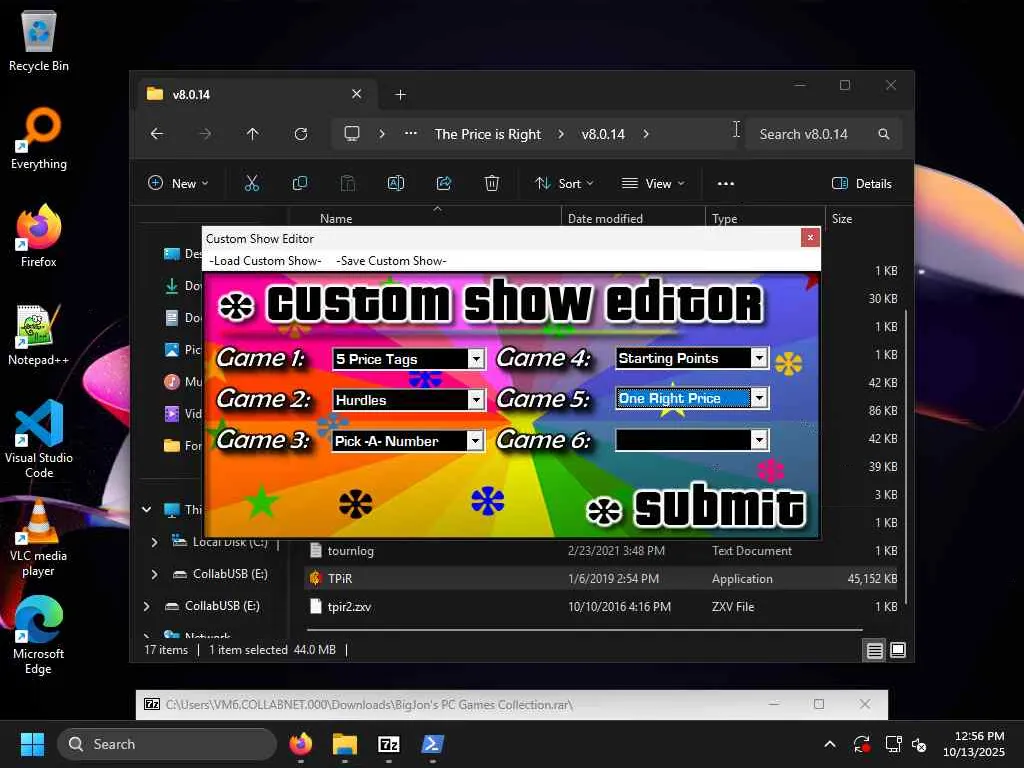Open Visual Studio Code desktop shortcut
Image resolution: width=1024 pixels, height=768 pixels.
tap(39, 439)
